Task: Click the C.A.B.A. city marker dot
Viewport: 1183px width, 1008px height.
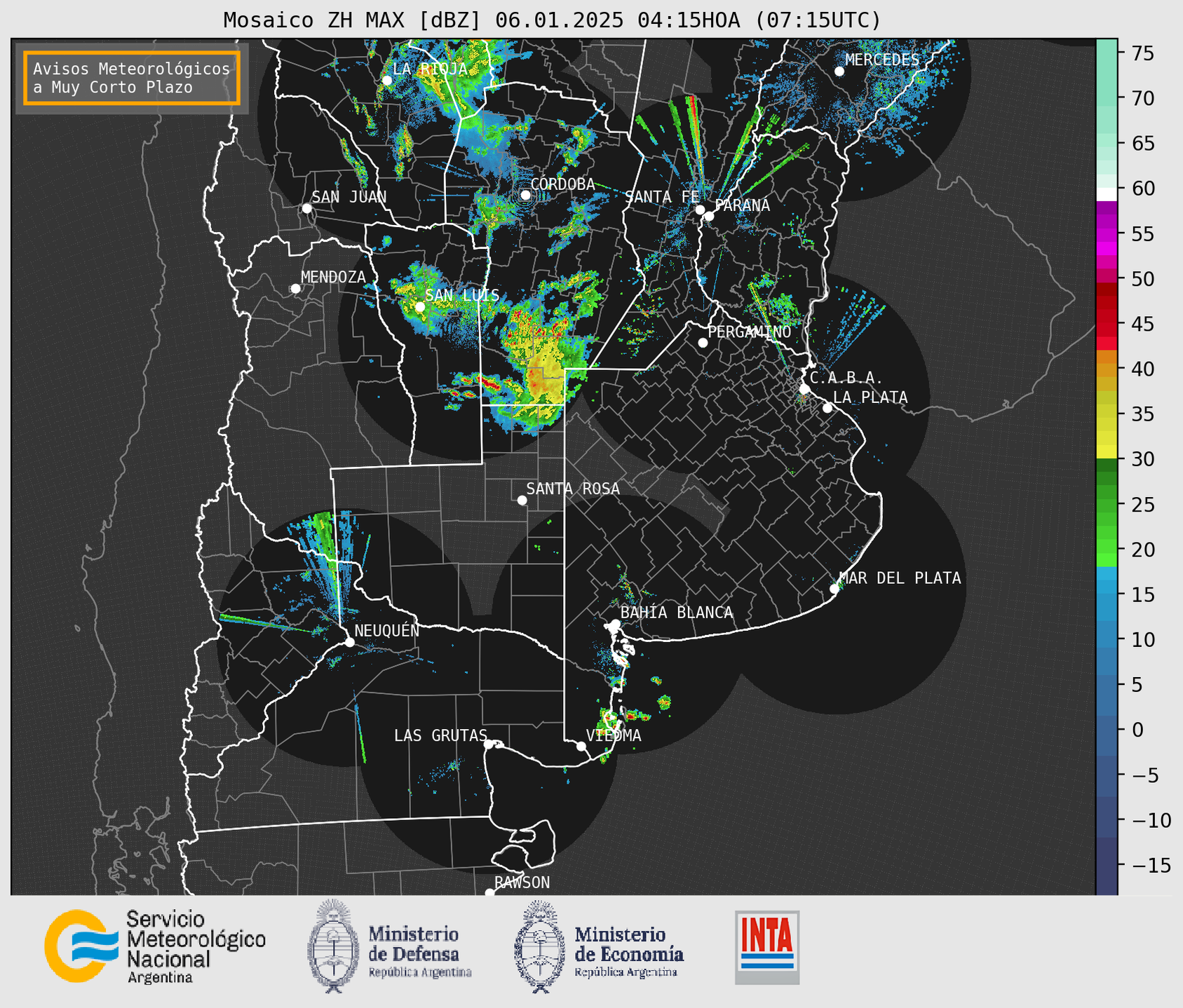Action: [x=804, y=389]
